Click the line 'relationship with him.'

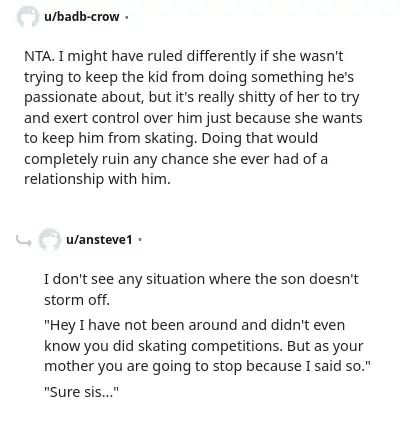[x=97, y=179]
